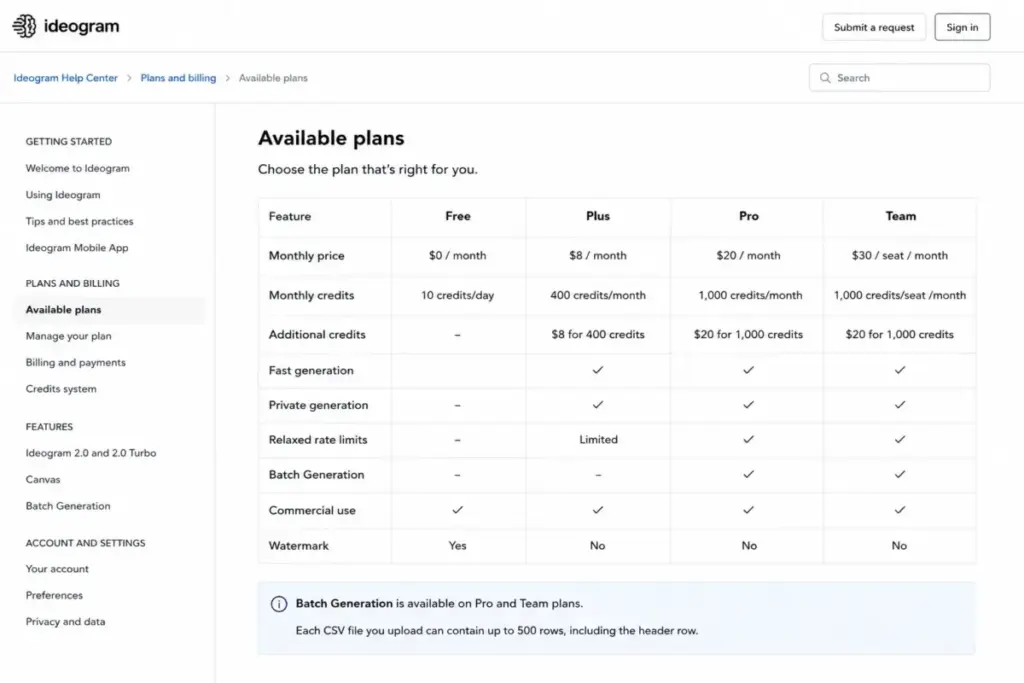
Task: Open Welcome to Ideogram in sidebar
Action: point(78,168)
